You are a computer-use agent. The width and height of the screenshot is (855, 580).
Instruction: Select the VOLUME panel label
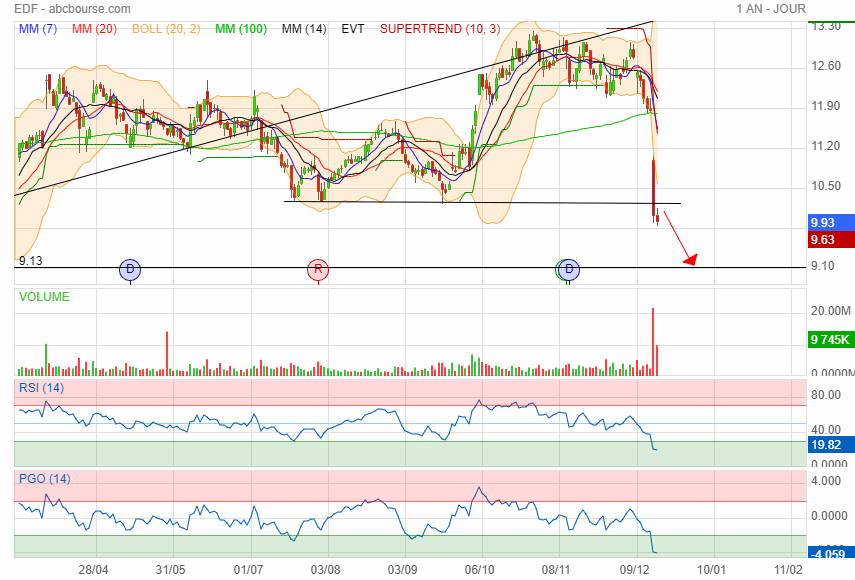point(44,297)
